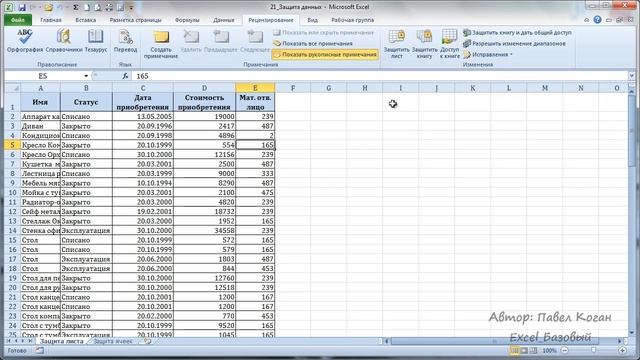Viewport: 640px width, 360px height.
Task: Toggle Показать все примечания
Action: (313, 43)
